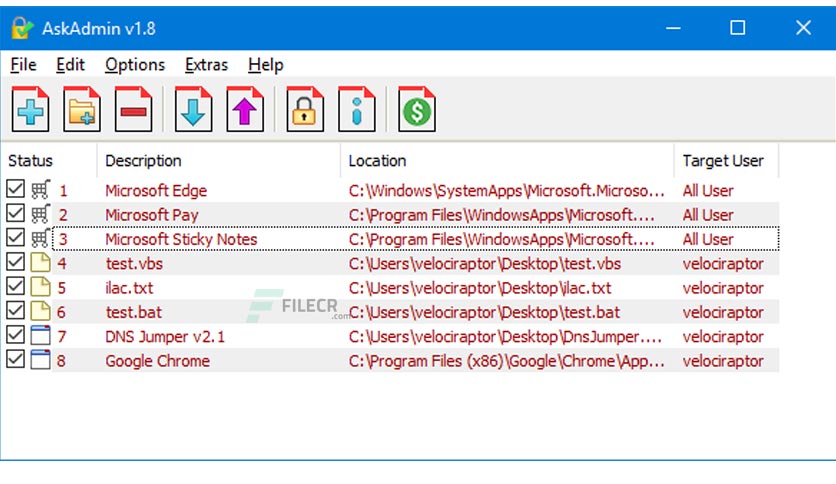Select the ilac.txt description entry
The image size is (836, 484).
(129, 288)
